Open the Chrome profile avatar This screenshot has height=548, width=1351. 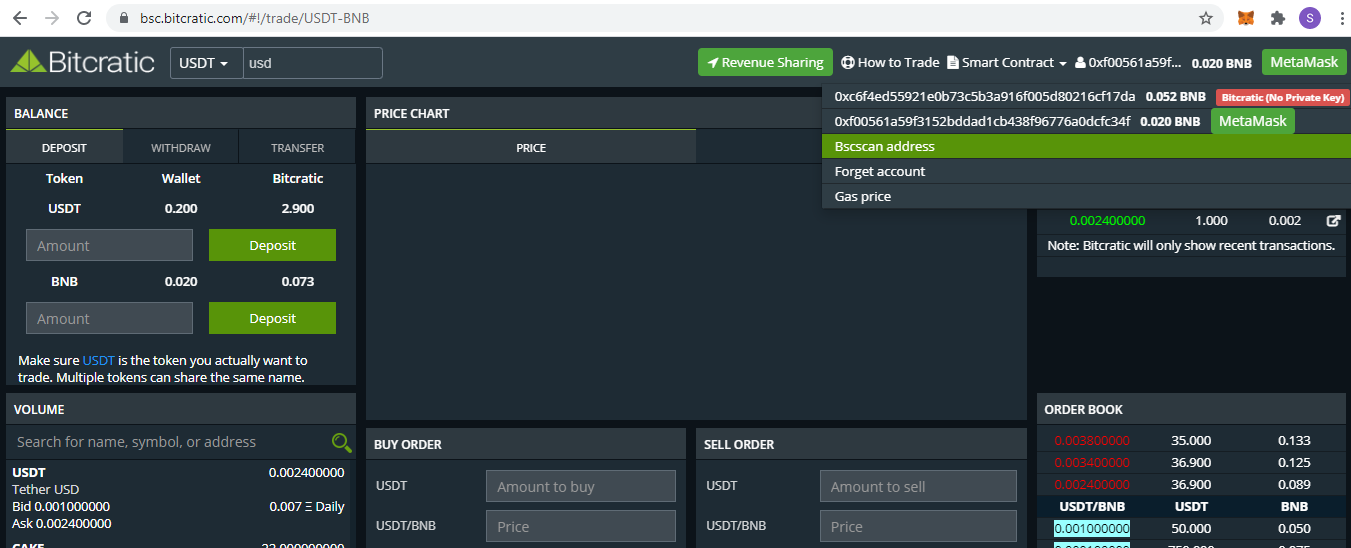(x=1309, y=18)
